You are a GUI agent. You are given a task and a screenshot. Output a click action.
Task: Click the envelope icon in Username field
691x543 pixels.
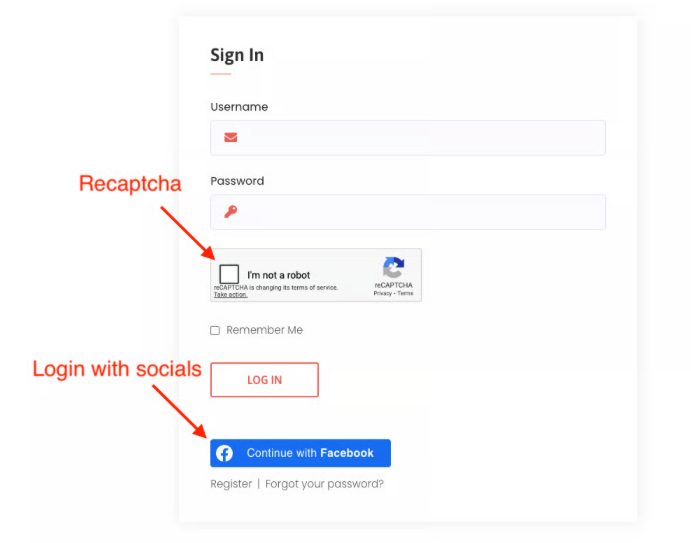tap(231, 138)
